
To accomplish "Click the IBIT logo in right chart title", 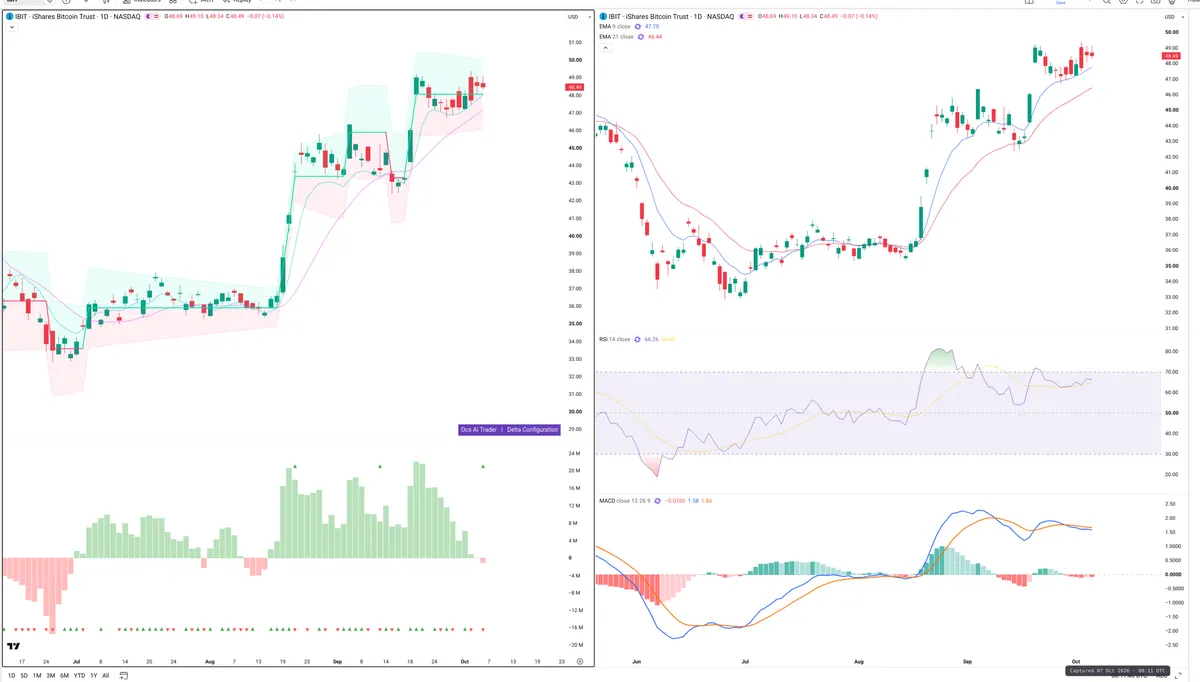I will coord(602,16).
